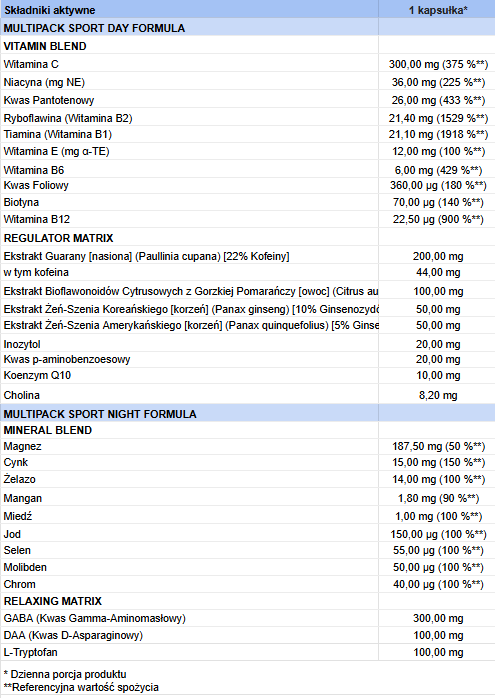Click the Koenzym Q10 label
Viewport: 495px width, 698px height.
tap(37, 375)
